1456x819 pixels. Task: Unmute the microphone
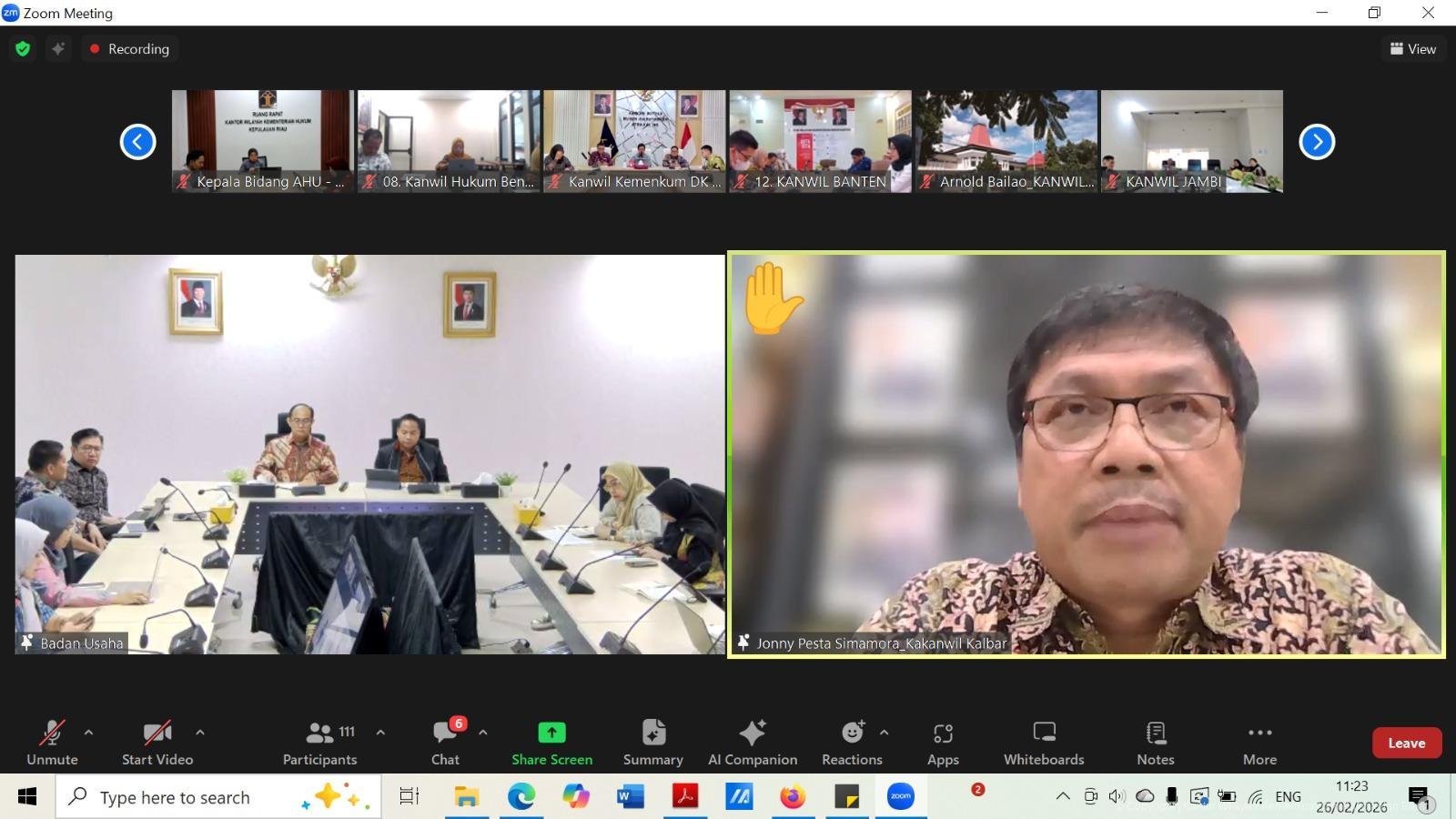point(52,743)
